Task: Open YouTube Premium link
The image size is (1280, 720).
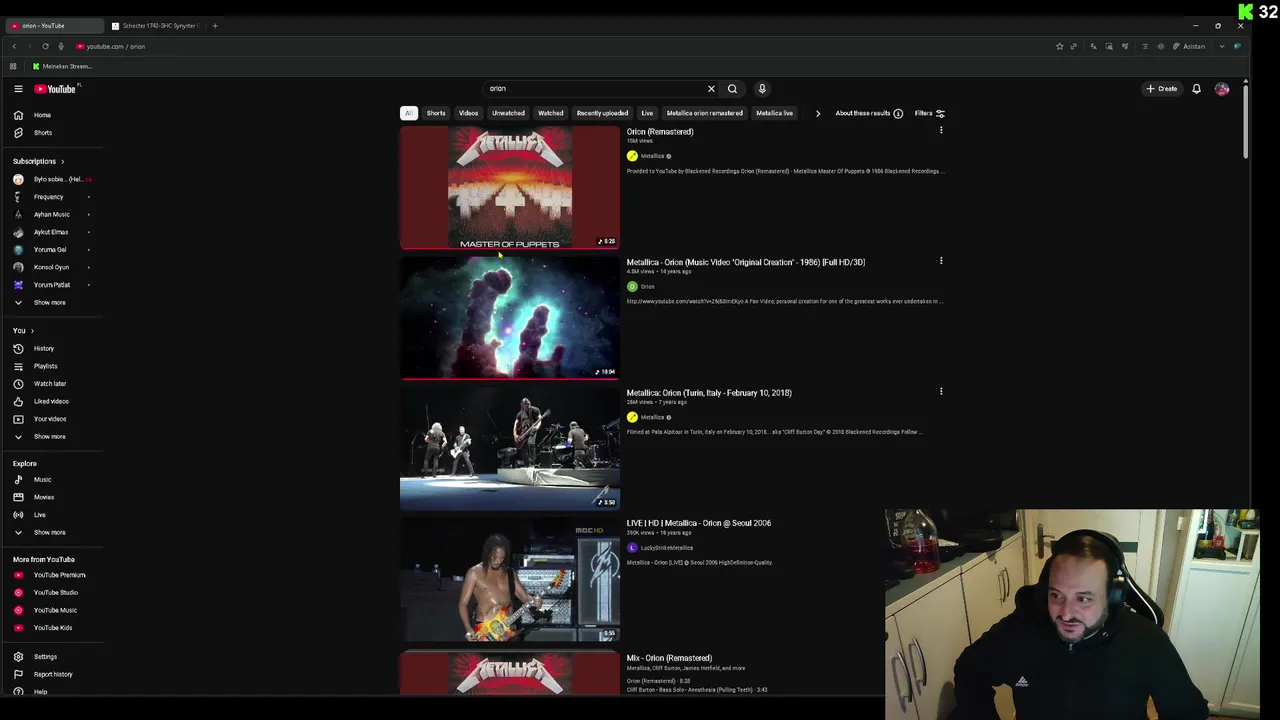Action: point(52,575)
